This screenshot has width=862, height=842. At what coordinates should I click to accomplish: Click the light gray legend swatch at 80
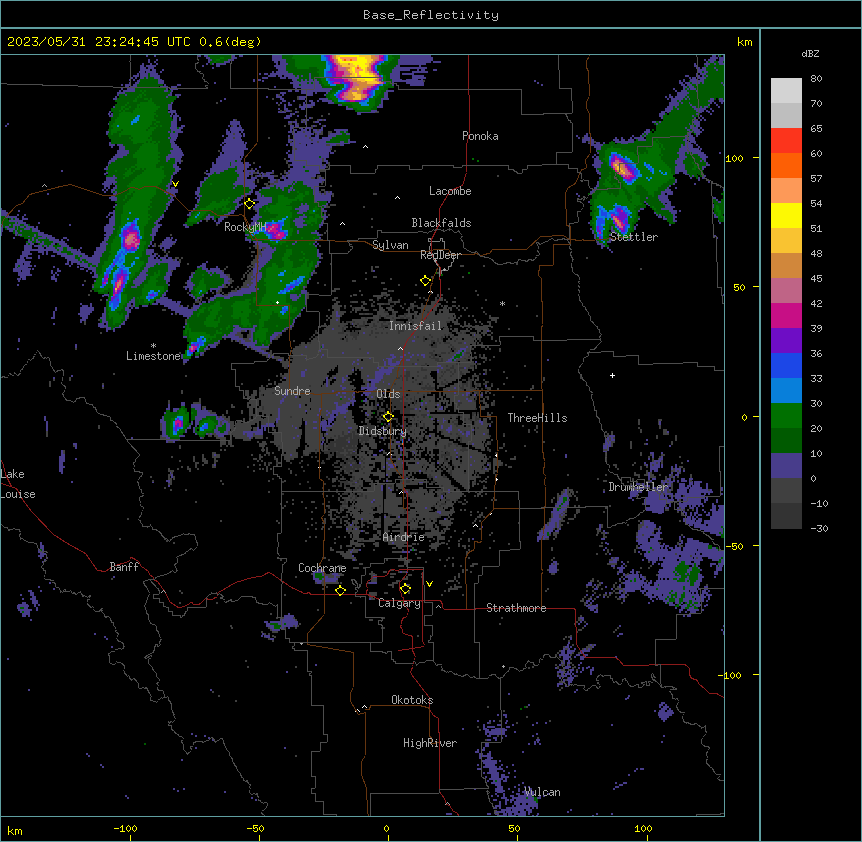(786, 90)
